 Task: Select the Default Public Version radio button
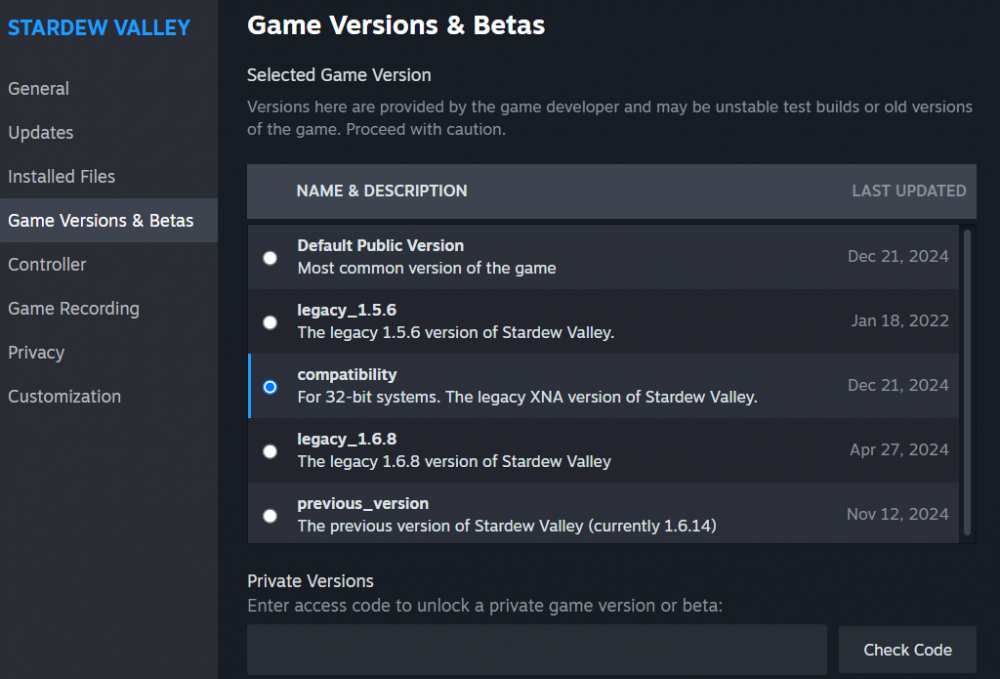(x=270, y=258)
